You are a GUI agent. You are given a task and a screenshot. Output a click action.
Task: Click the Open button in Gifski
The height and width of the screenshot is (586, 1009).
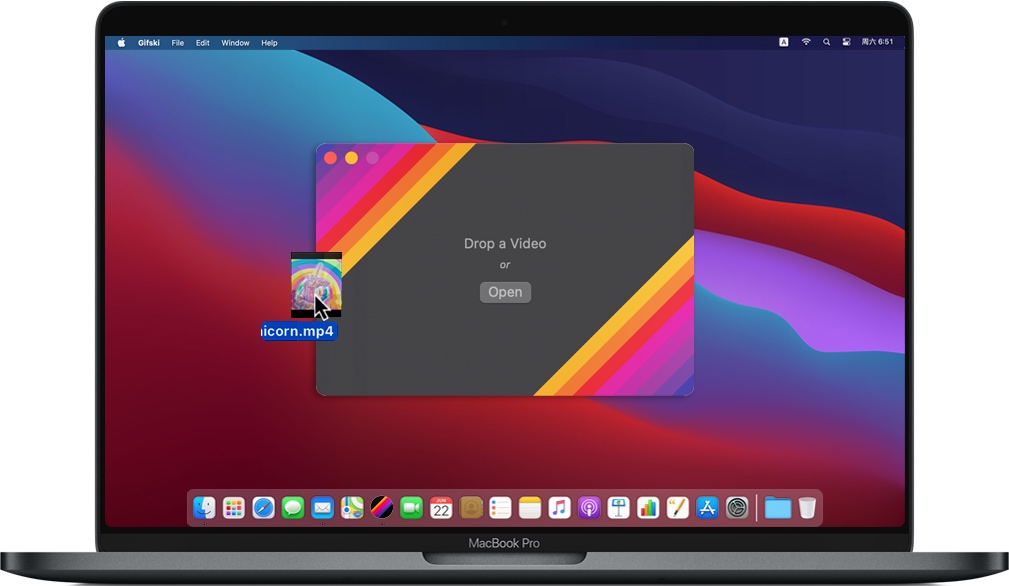(505, 292)
